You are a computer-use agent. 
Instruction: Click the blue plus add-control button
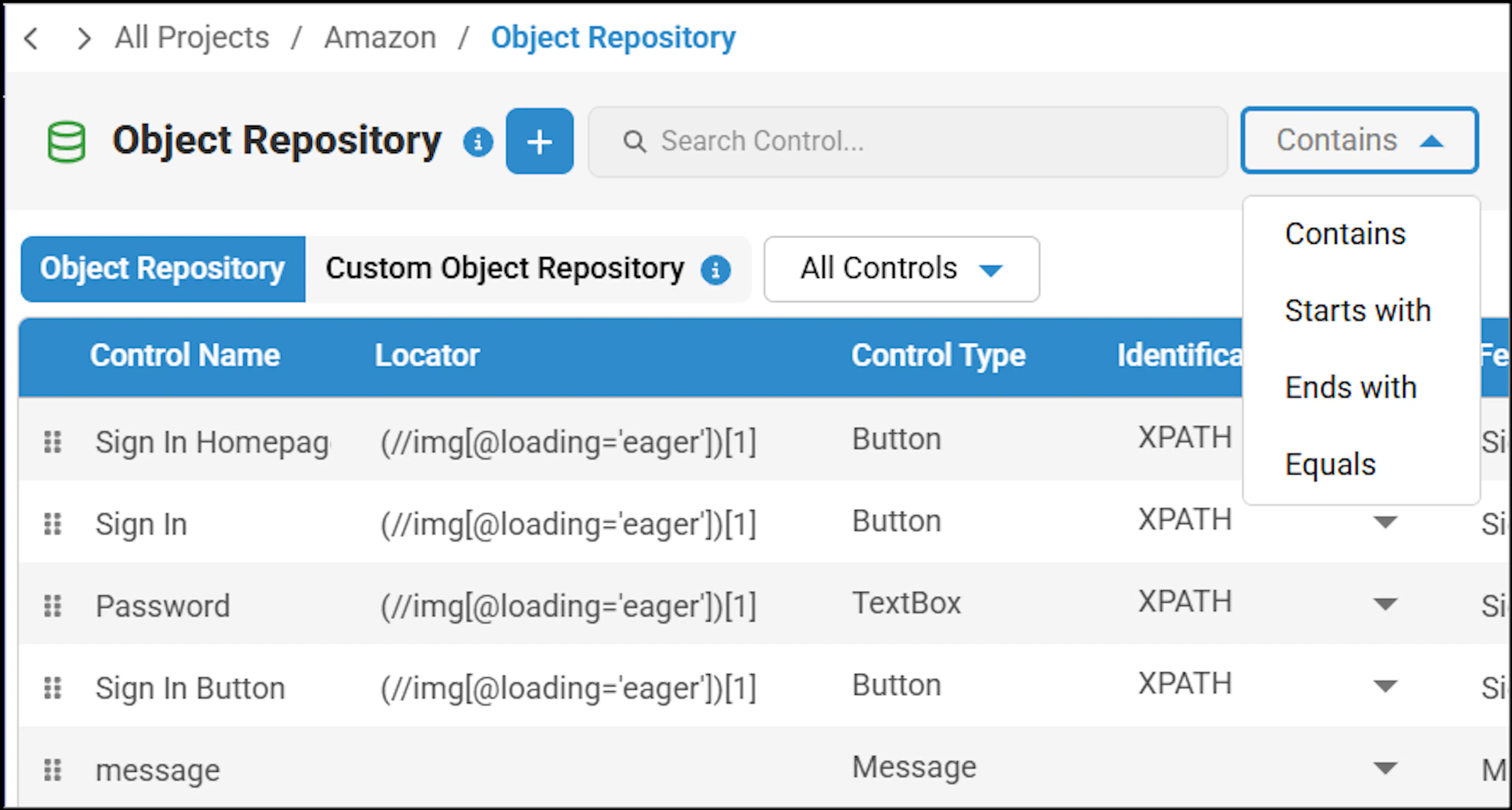[539, 141]
